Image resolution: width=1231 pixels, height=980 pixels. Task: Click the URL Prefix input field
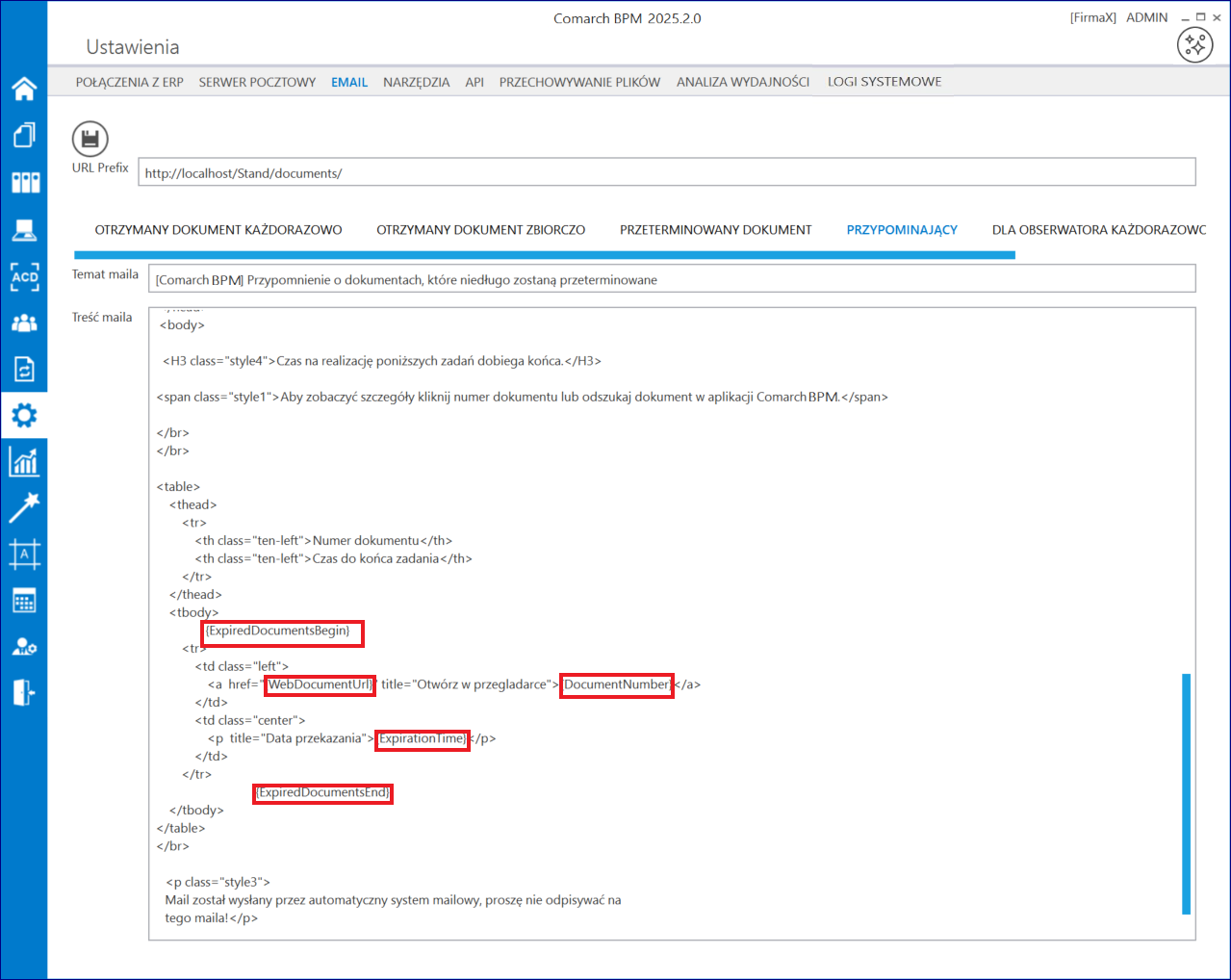coord(666,173)
